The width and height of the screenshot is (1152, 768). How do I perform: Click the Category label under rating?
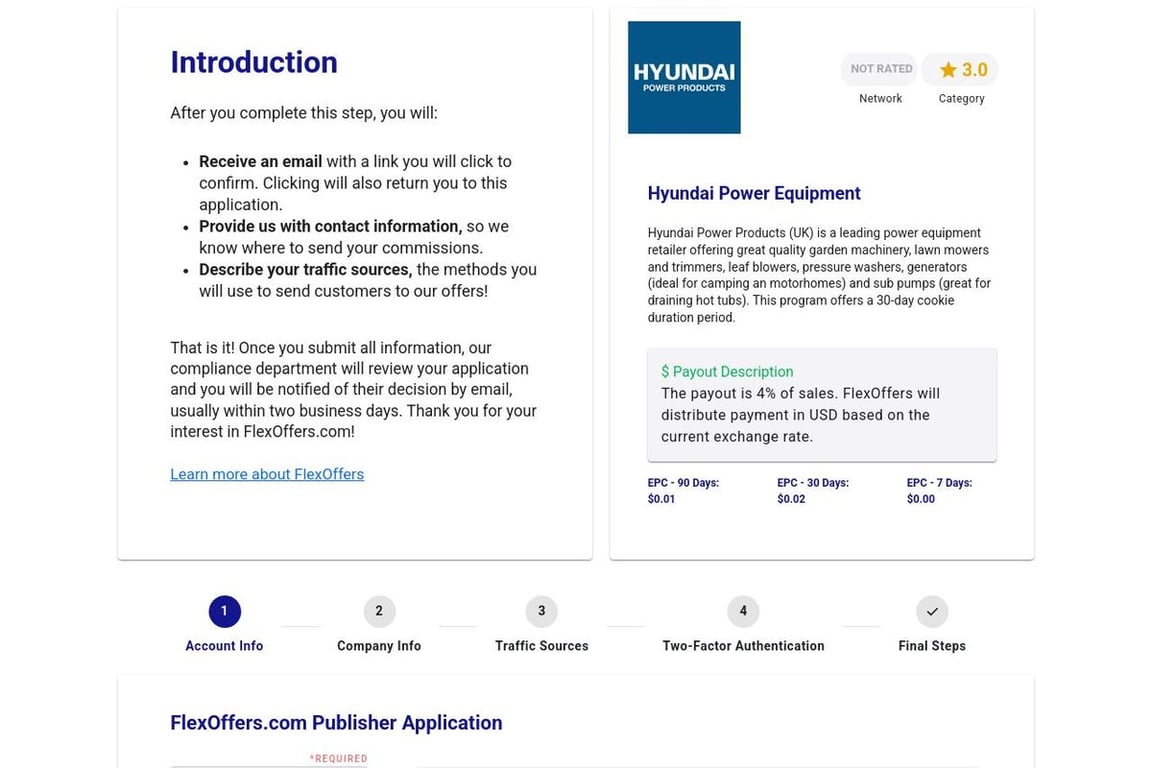961,98
